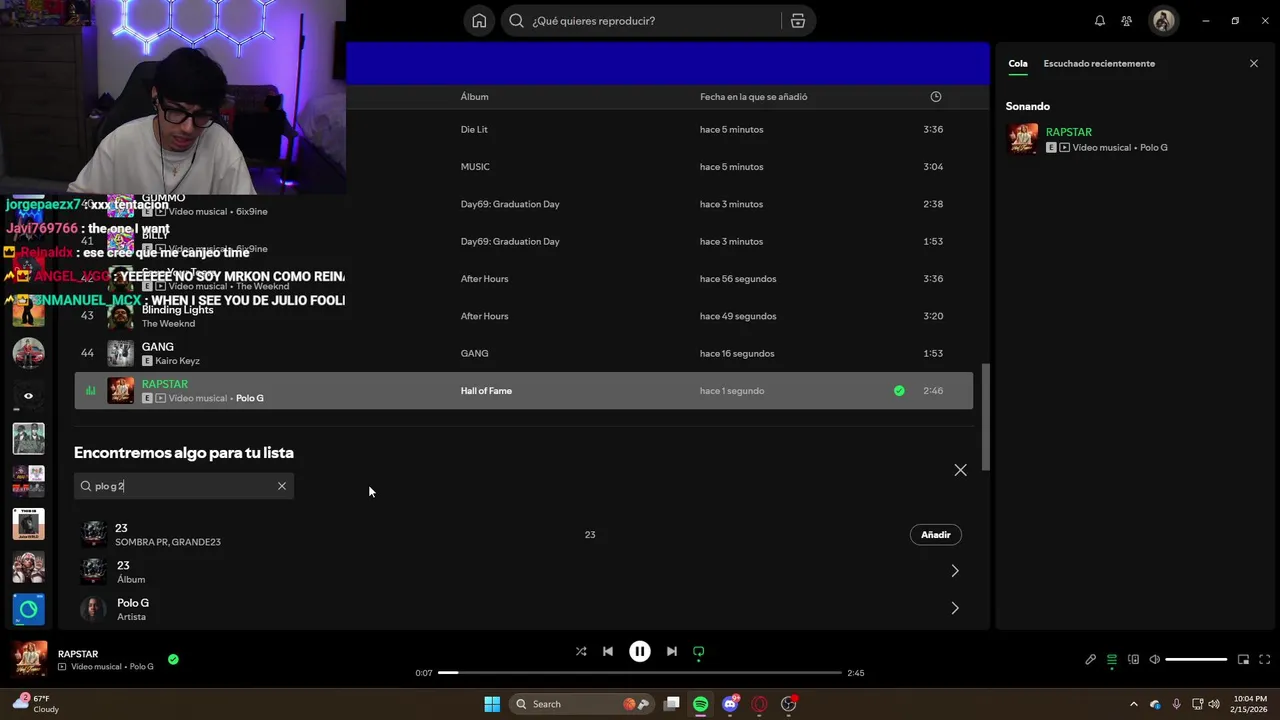Open Die Lit album link

pos(474,129)
